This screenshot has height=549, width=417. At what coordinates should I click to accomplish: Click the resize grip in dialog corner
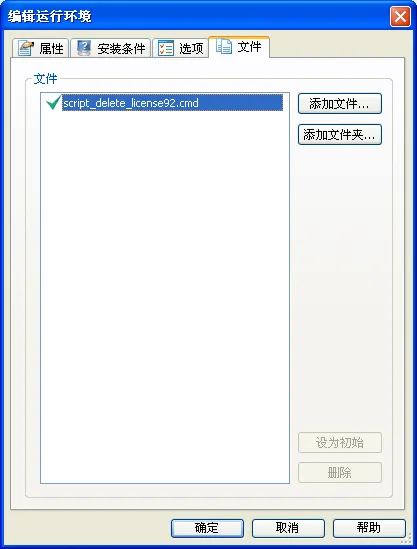coord(407,538)
